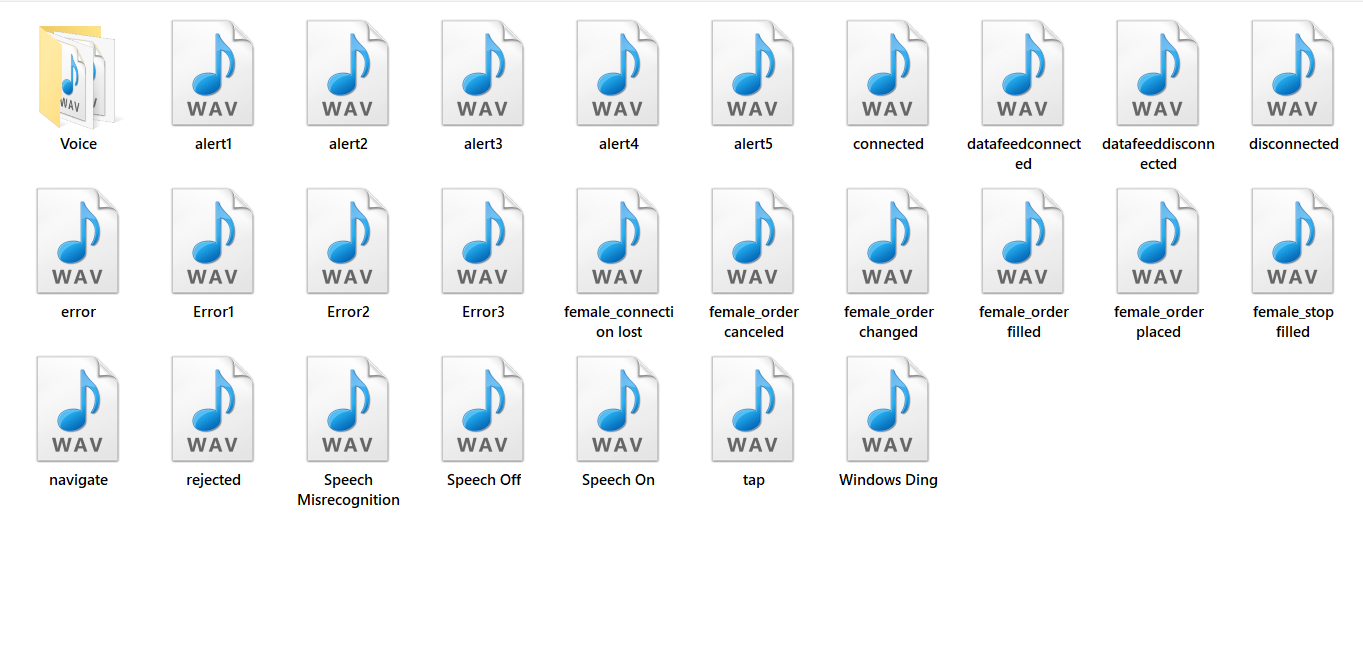Select the rejected WAV file
This screenshot has width=1363, height=660.
[x=212, y=408]
